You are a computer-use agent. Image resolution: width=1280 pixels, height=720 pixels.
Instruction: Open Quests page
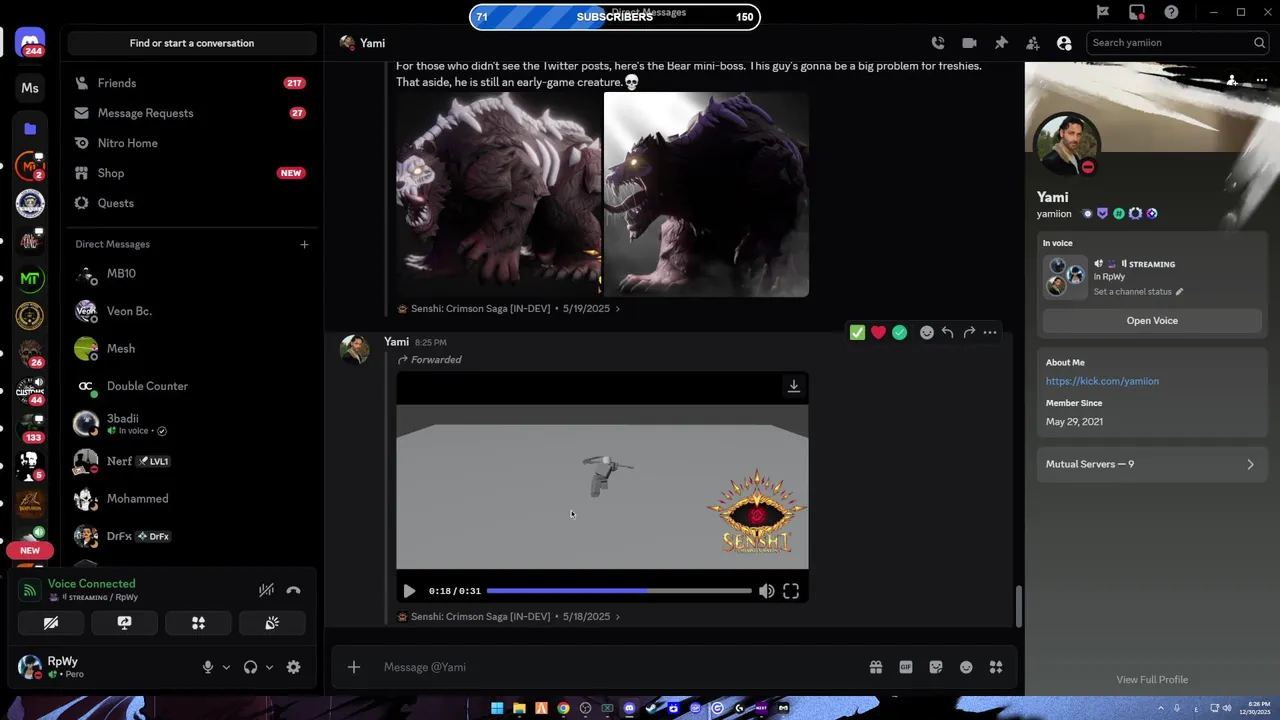coord(192,203)
